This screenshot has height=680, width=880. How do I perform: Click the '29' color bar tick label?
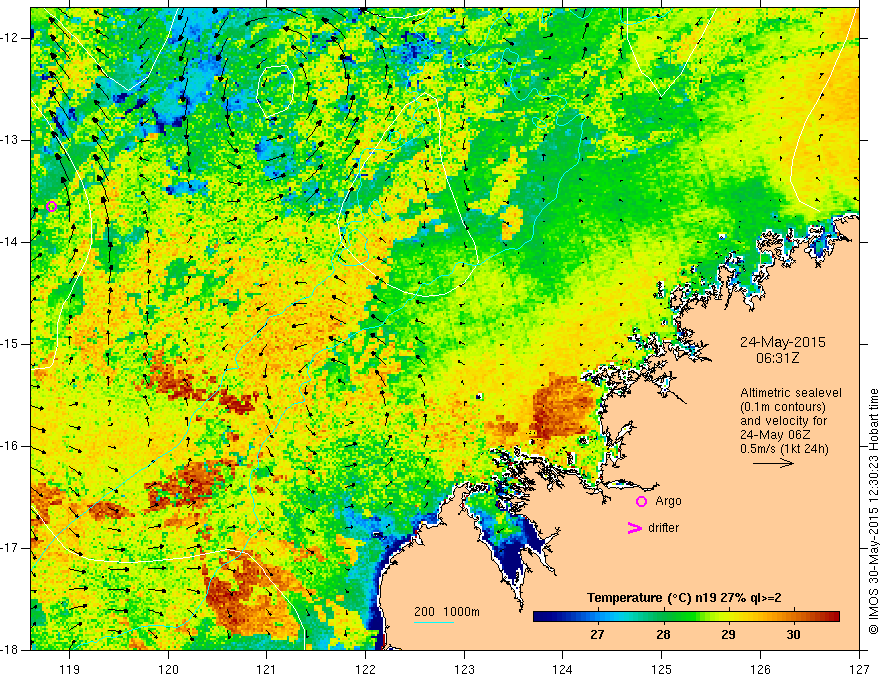[728, 635]
